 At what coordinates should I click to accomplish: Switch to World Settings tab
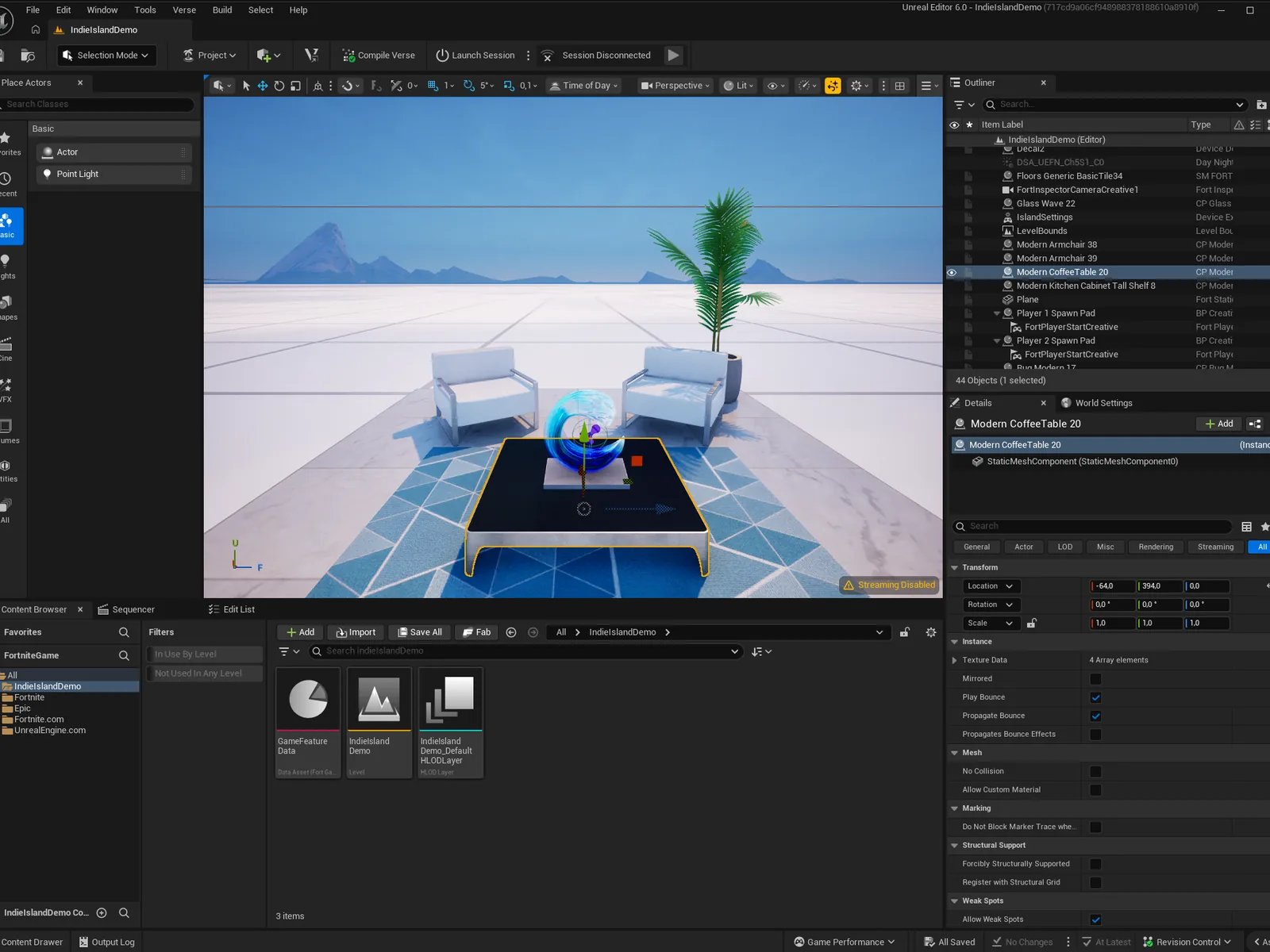coord(1096,403)
